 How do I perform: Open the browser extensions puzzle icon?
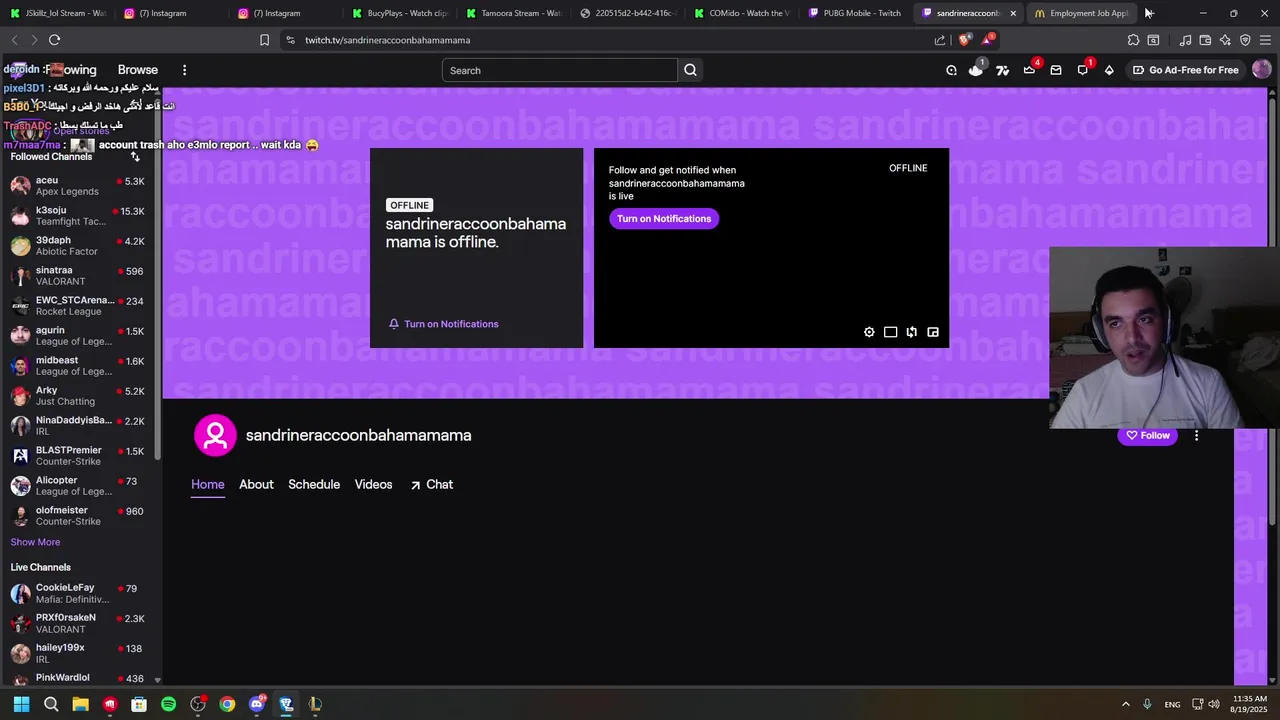point(1133,40)
